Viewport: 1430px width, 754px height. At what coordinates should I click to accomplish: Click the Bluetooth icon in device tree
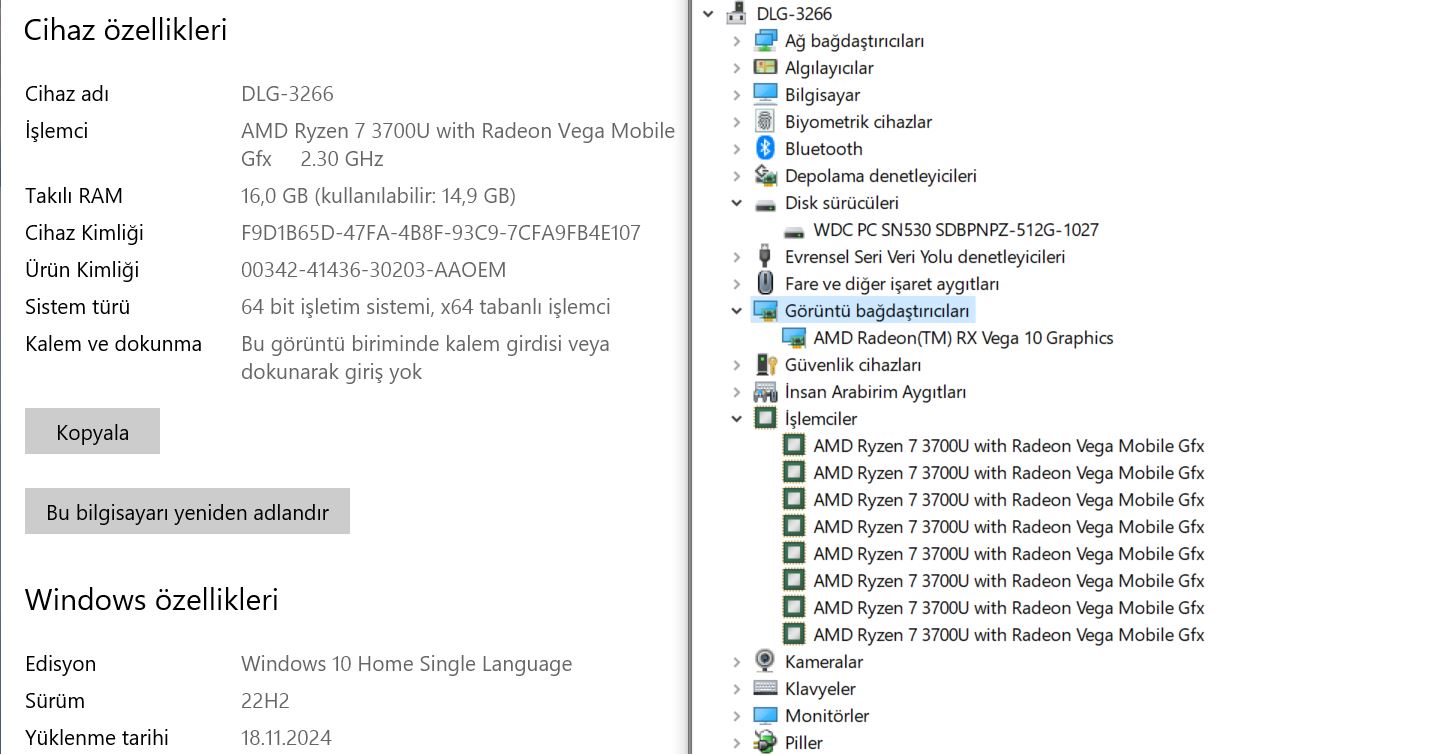[765, 148]
